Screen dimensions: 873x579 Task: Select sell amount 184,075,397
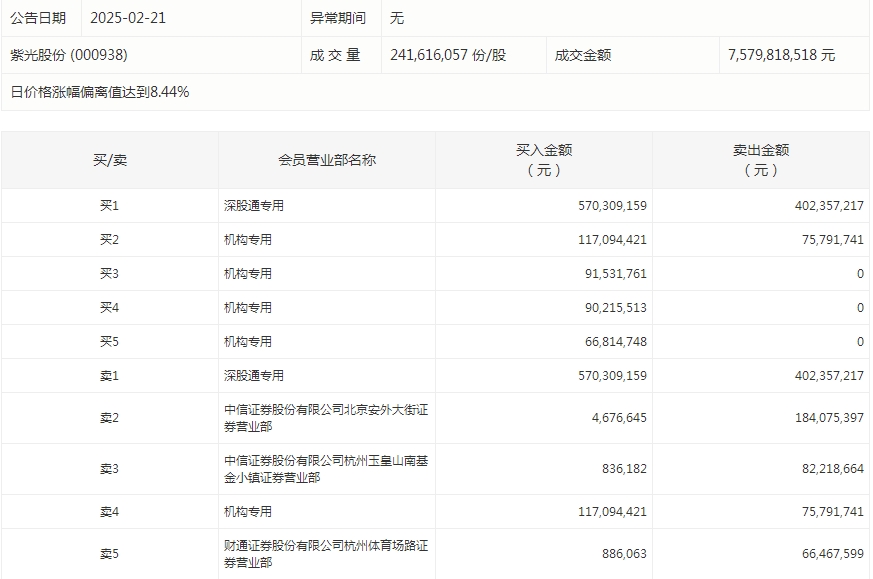[829, 418]
